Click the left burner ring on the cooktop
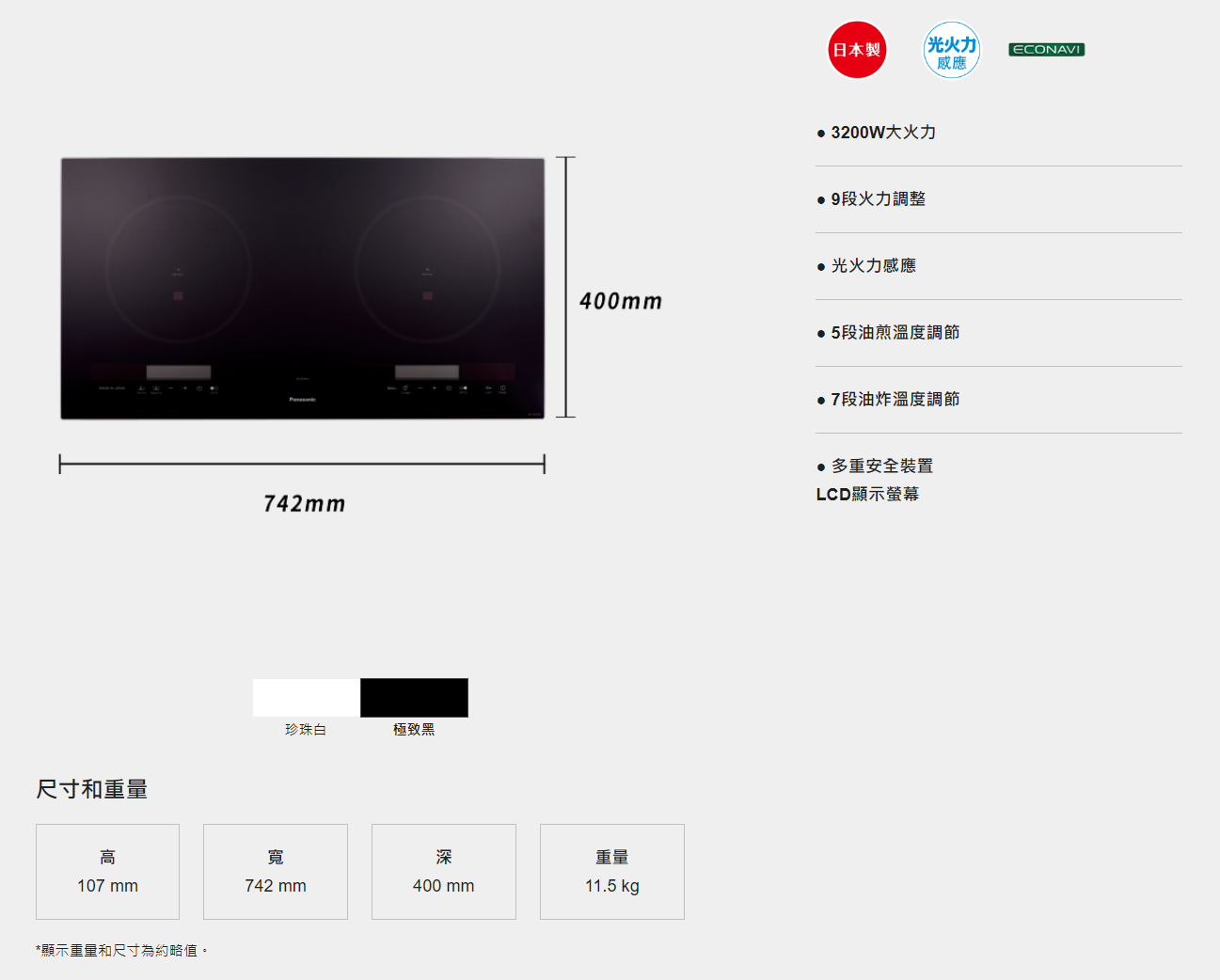The width and height of the screenshot is (1220, 980). [x=178, y=270]
